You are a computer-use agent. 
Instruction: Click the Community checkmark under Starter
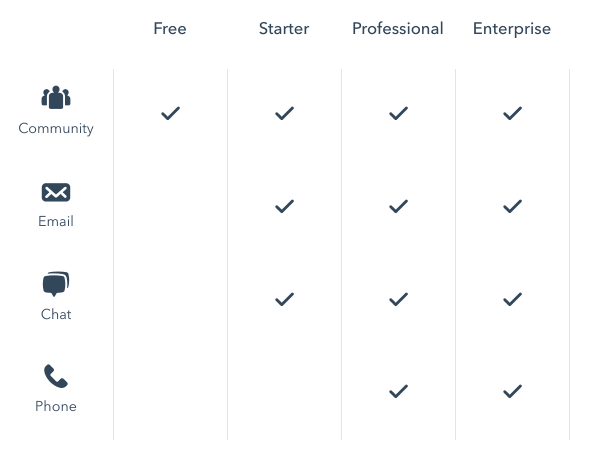[x=285, y=113]
